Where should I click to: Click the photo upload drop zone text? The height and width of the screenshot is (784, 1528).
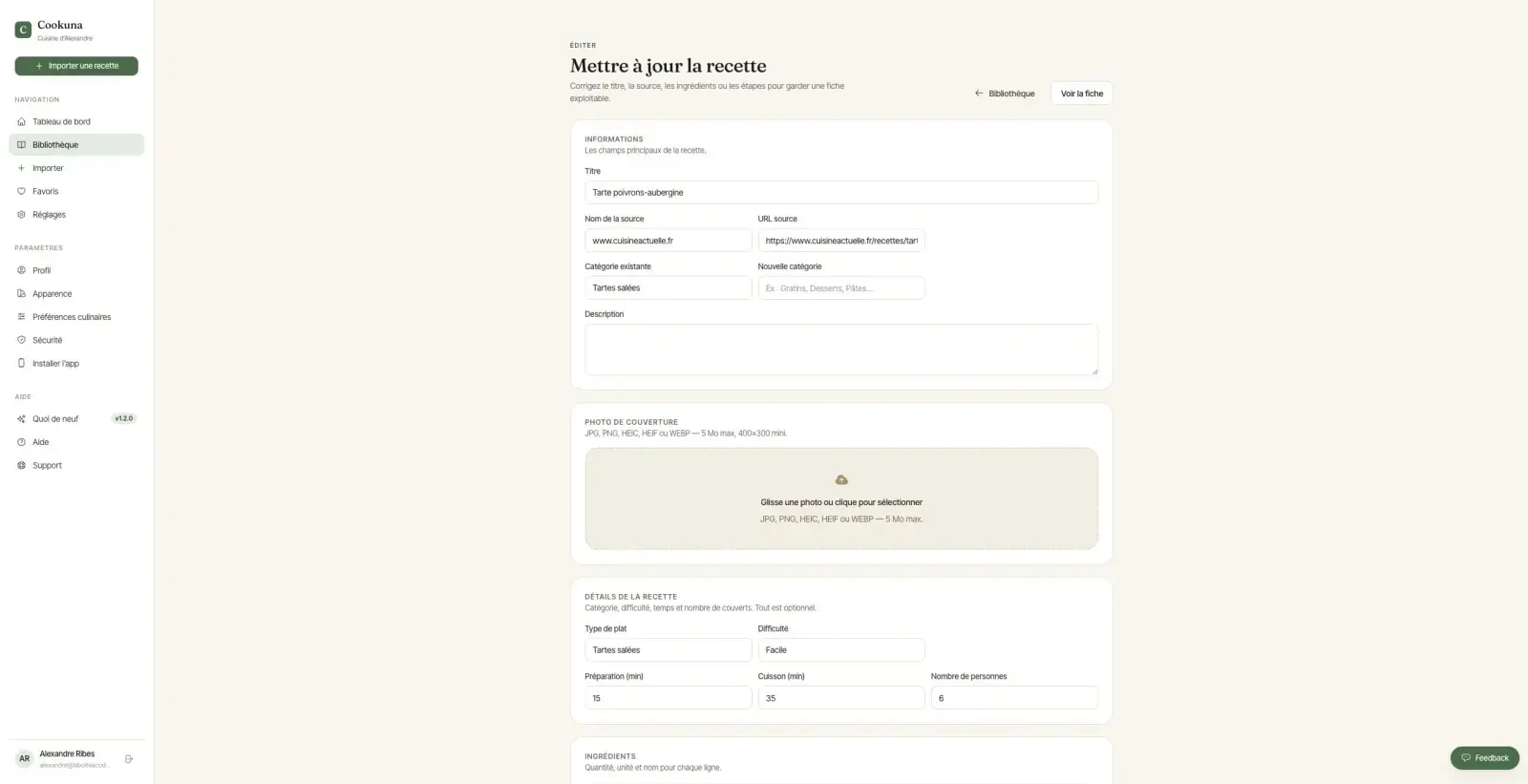pos(841,502)
